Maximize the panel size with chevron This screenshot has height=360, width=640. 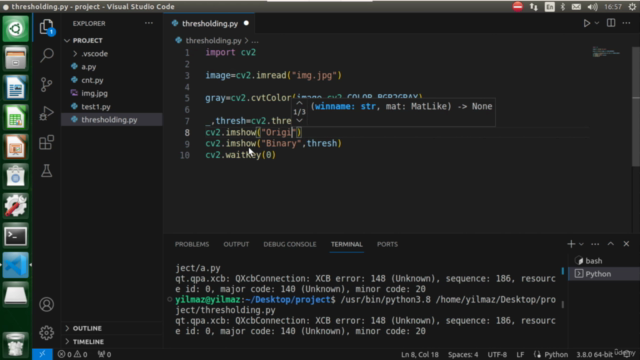[x=611, y=244]
